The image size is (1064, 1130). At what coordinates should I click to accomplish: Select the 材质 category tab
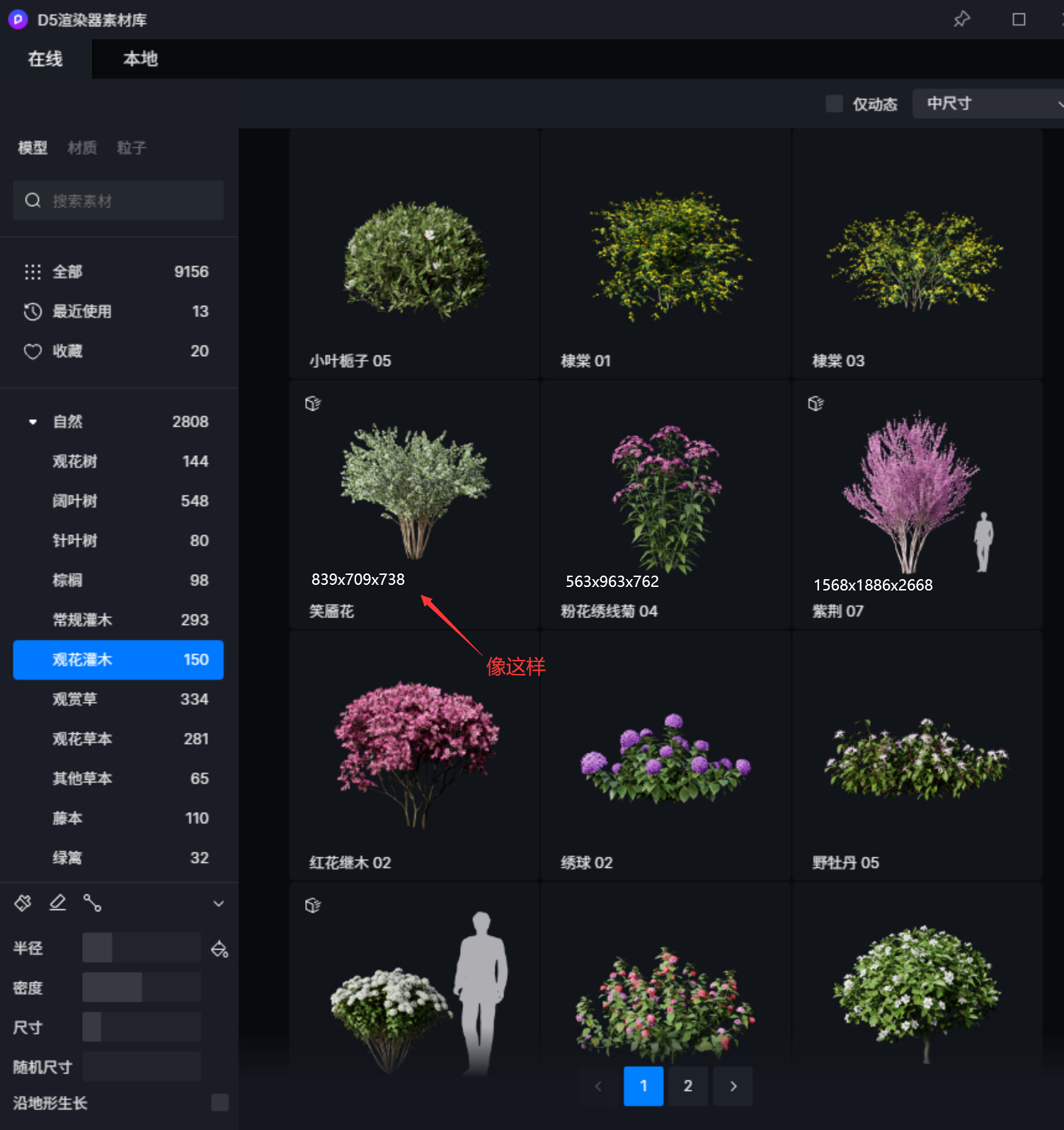[82, 147]
